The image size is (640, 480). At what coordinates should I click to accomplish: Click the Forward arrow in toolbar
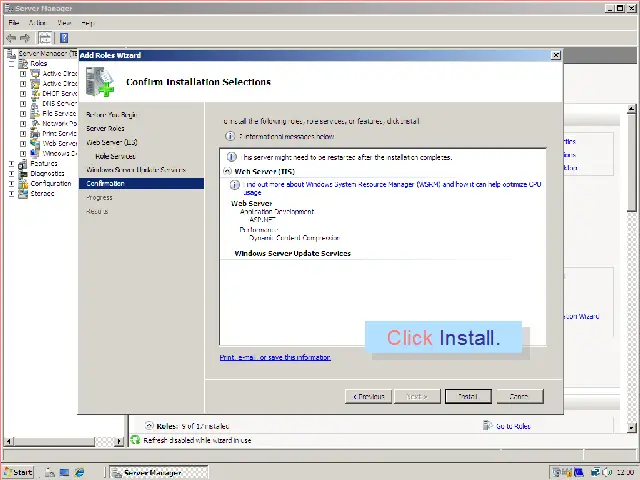click(x=25, y=38)
